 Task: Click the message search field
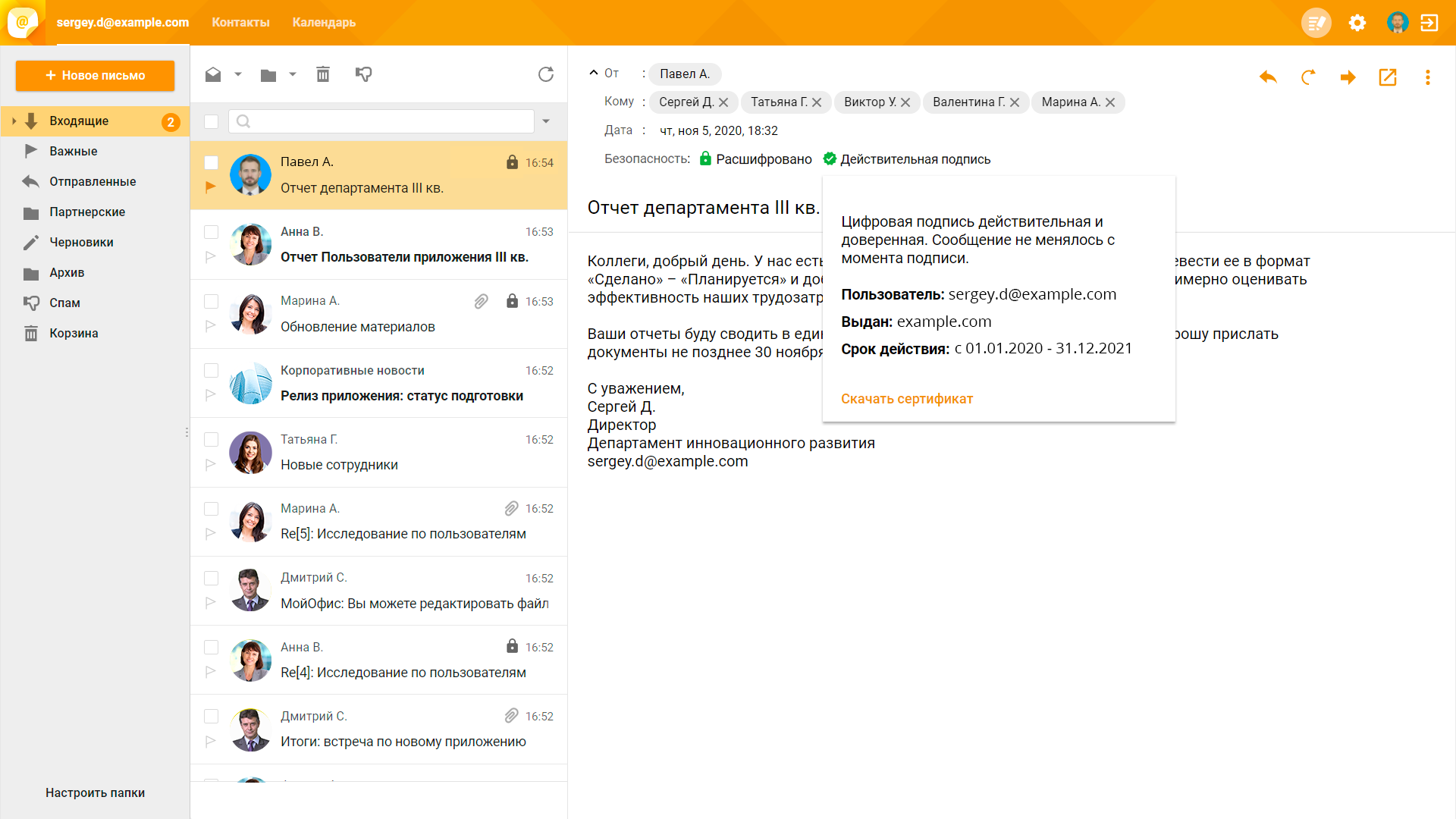(387, 121)
